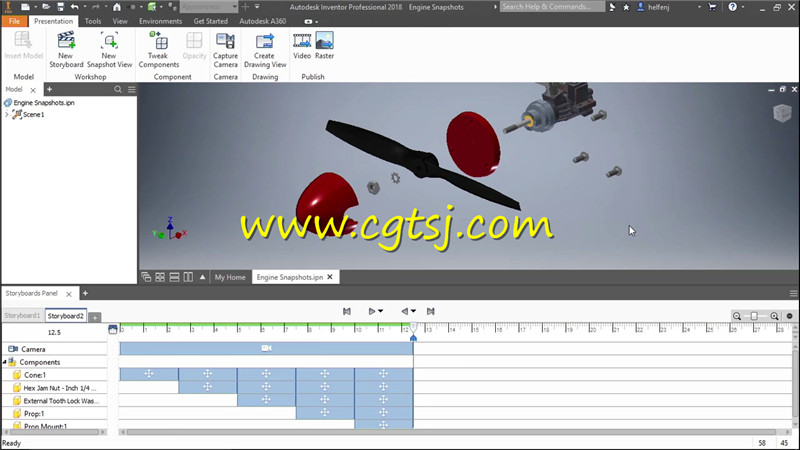The height and width of the screenshot is (450, 800).
Task: Play the storyboard in reverse
Action: coord(405,311)
